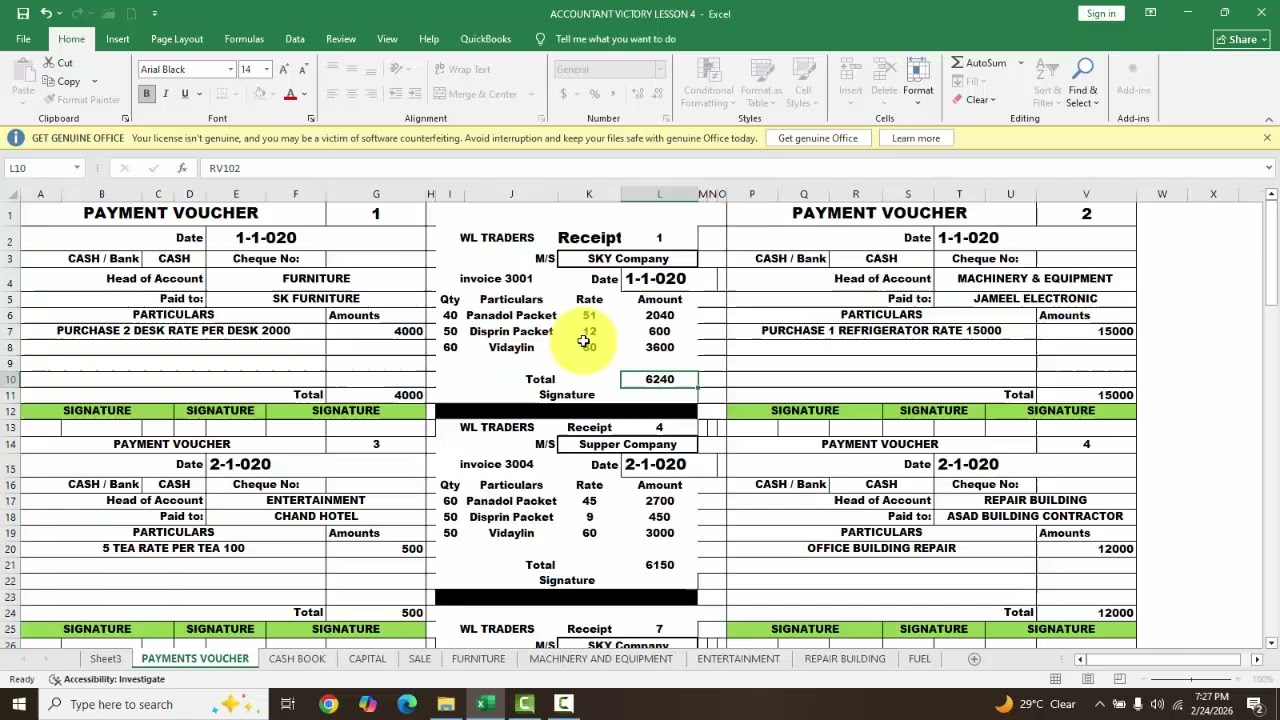Viewport: 1280px width, 720px height.
Task: Click volume speaker tray icon
Action: coord(1157,704)
